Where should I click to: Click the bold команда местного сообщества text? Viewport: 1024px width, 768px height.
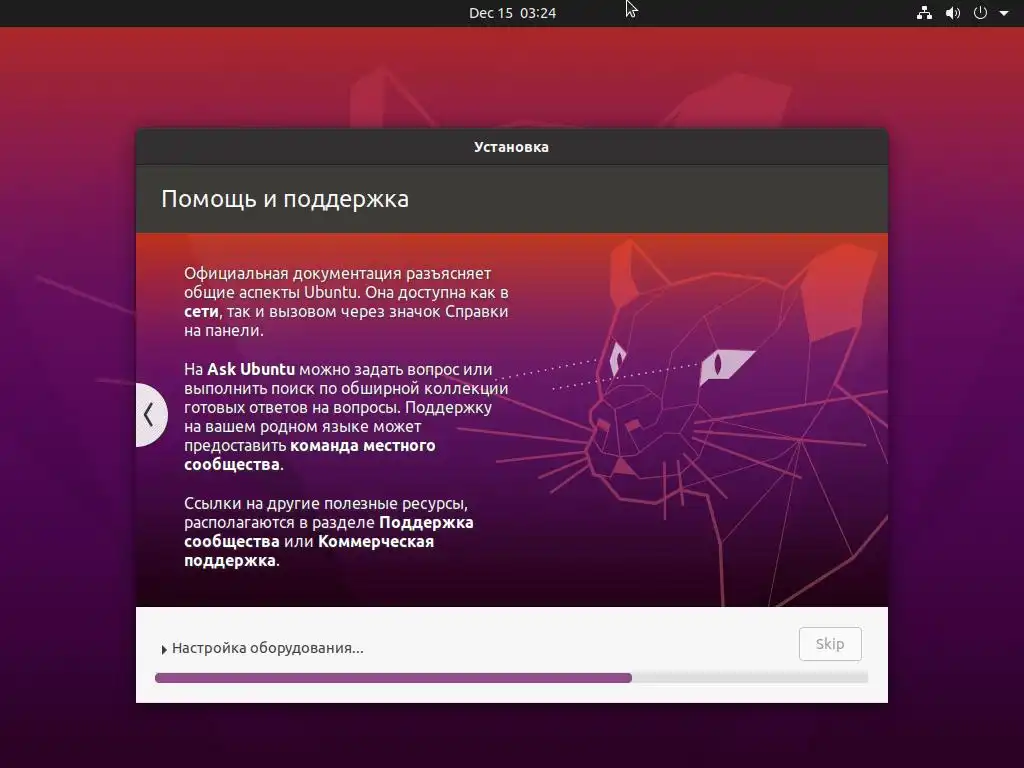[310, 455]
